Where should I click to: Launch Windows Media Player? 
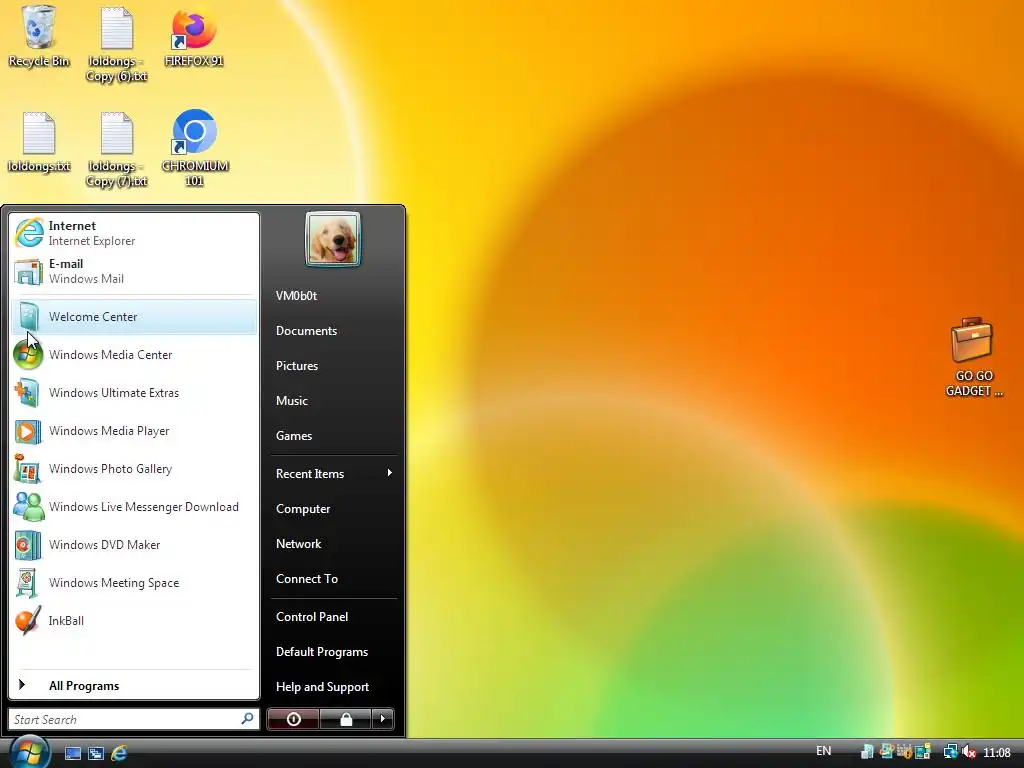tap(135, 430)
